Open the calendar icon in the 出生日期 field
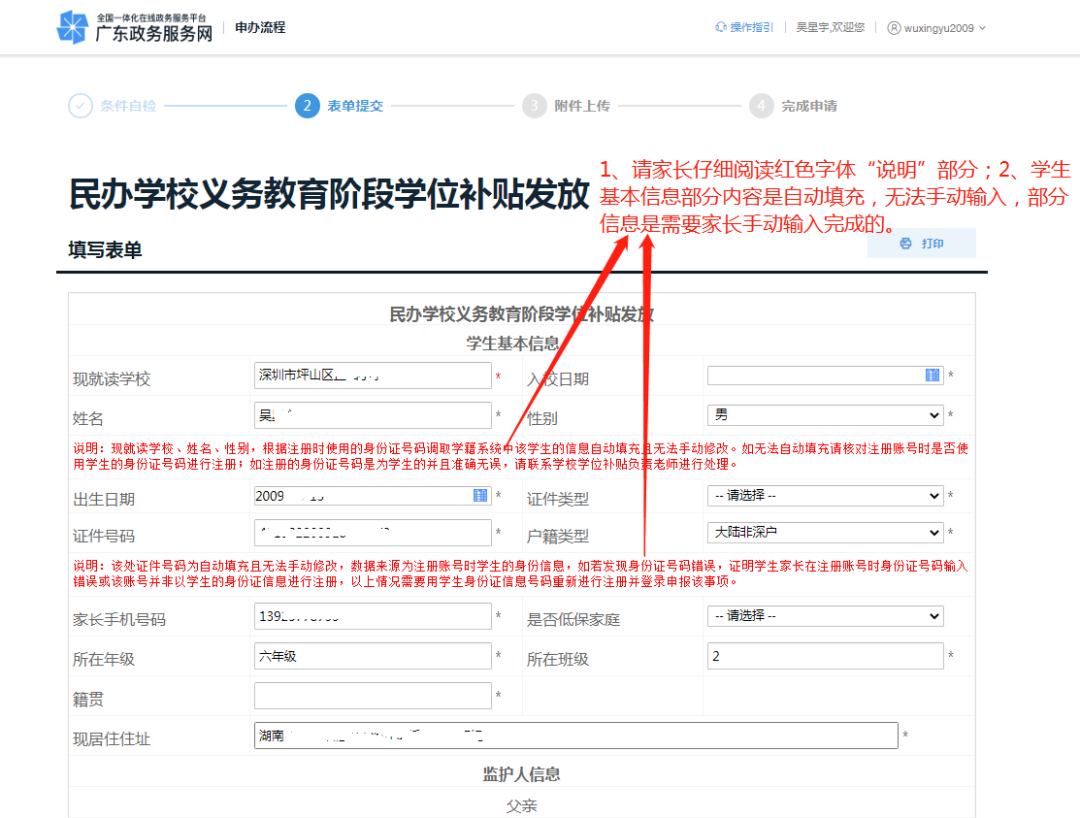This screenshot has height=818, width=1080. point(479,495)
